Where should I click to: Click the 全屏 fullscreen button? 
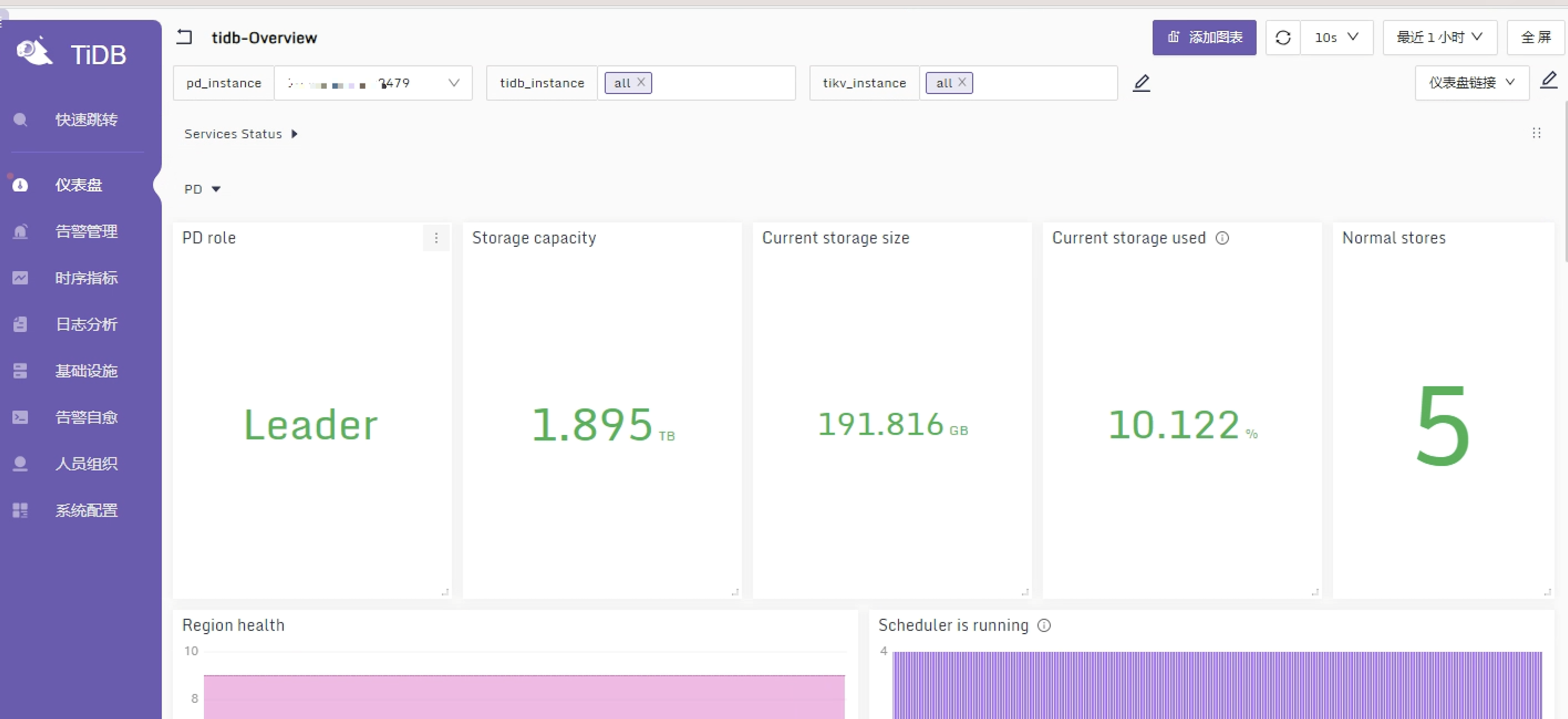click(1535, 38)
